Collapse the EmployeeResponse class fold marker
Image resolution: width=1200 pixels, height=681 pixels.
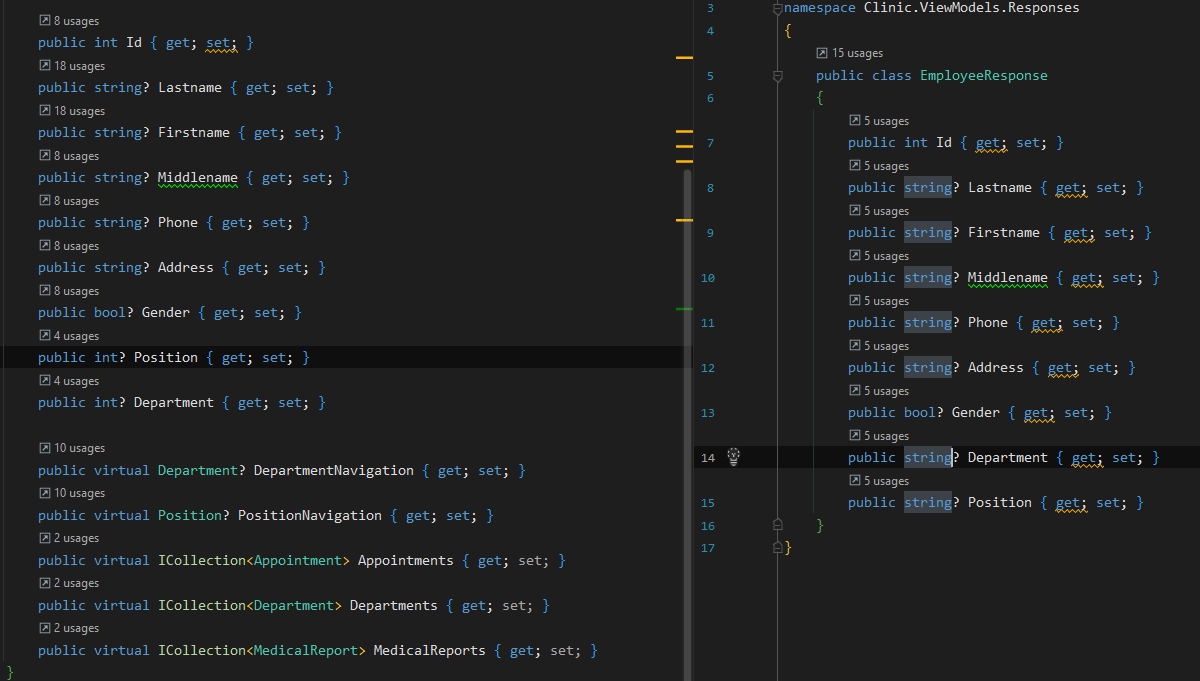tap(778, 76)
